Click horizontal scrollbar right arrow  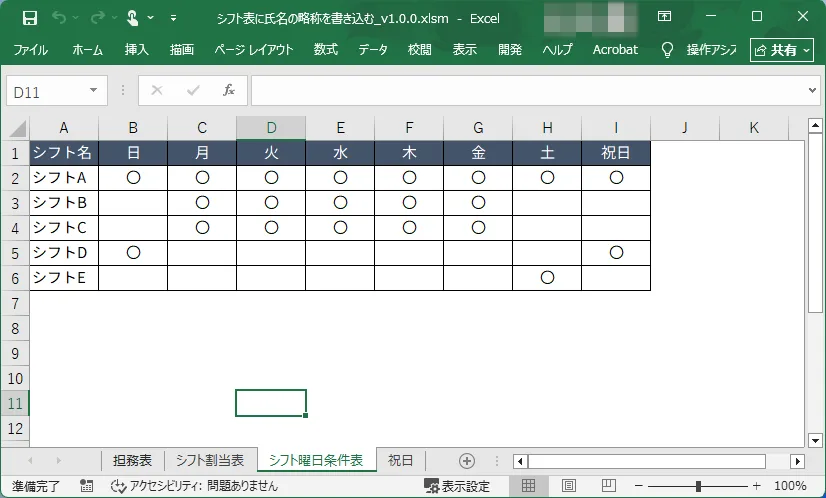coord(798,461)
